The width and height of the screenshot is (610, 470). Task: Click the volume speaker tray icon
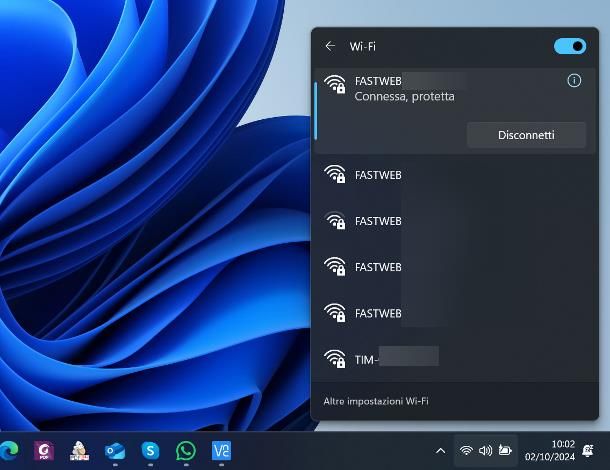[x=486, y=451]
